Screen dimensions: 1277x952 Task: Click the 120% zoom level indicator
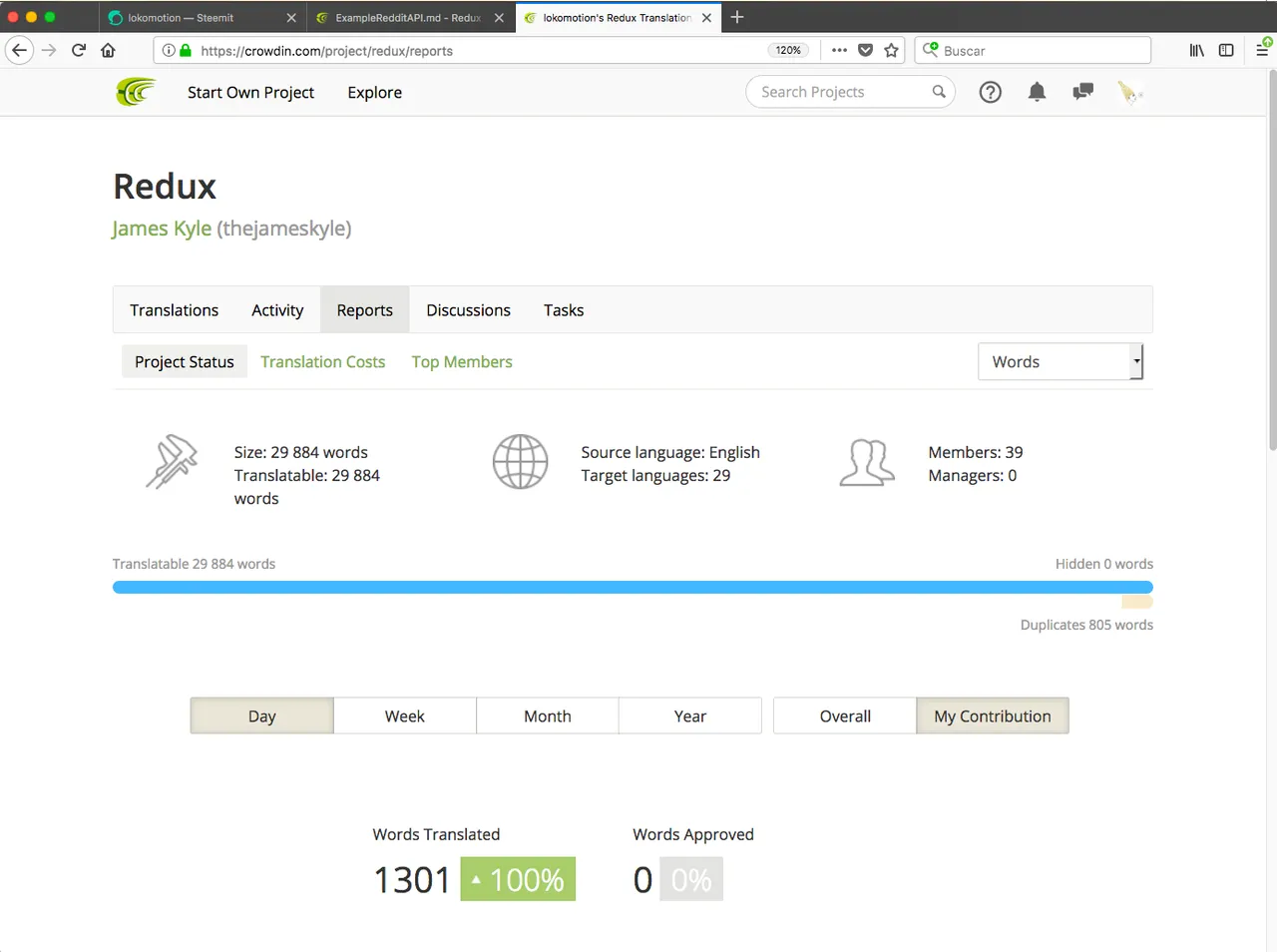click(788, 50)
